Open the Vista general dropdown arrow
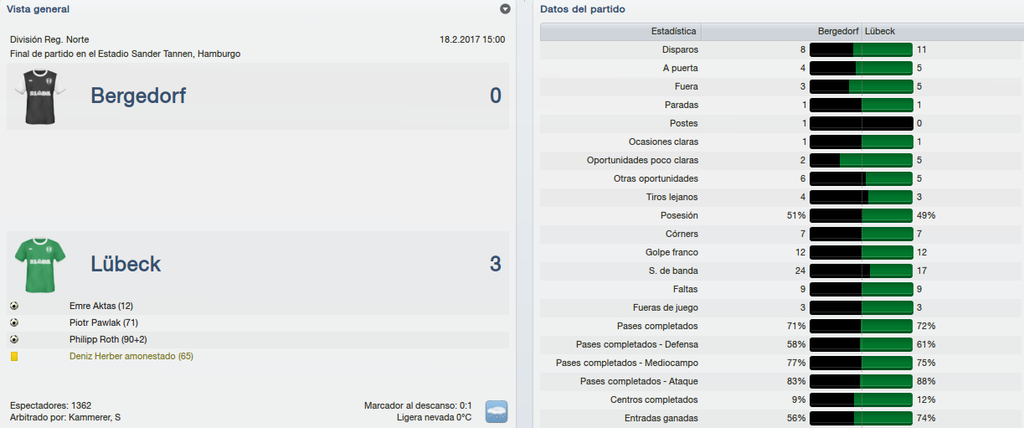 click(x=505, y=9)
